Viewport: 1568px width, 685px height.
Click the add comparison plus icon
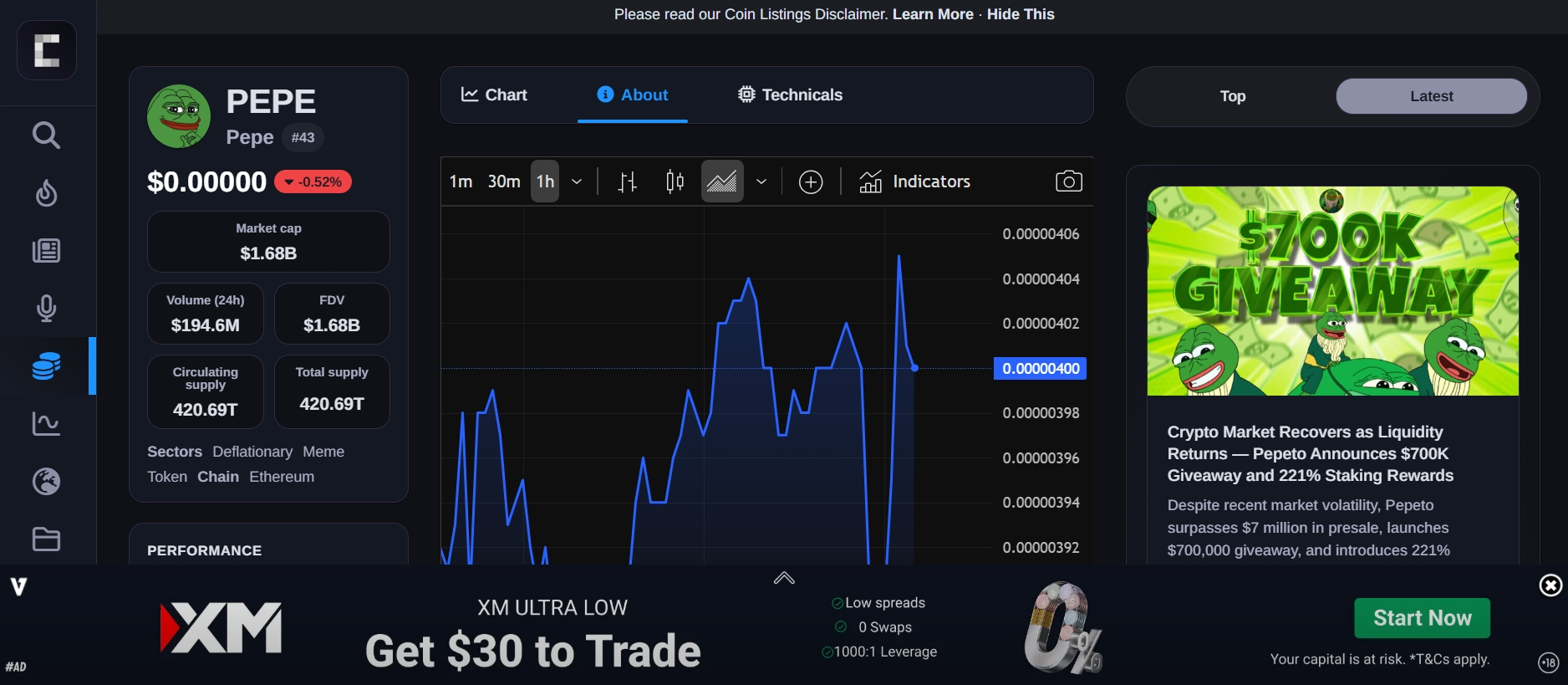click(810, 181)
